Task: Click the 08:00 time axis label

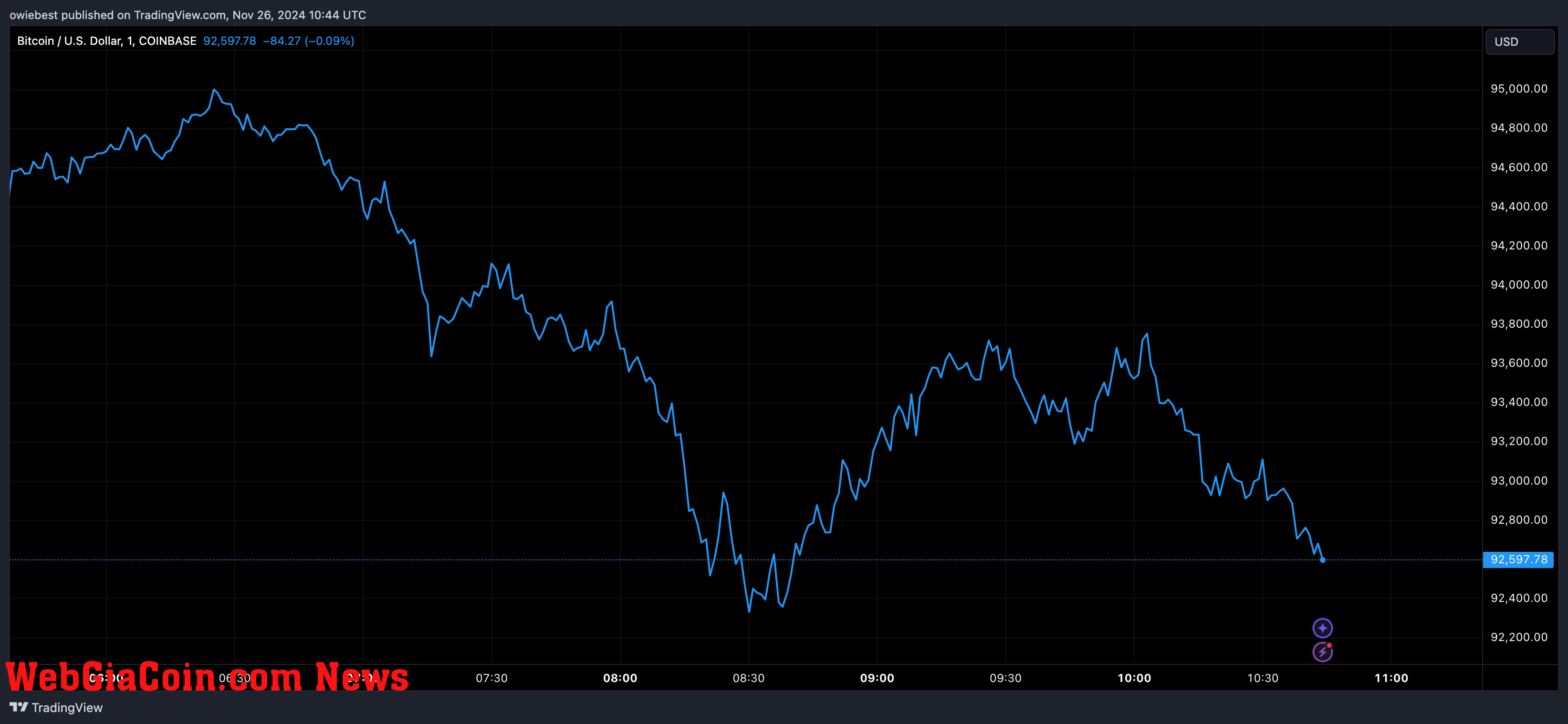Action: 620,678
